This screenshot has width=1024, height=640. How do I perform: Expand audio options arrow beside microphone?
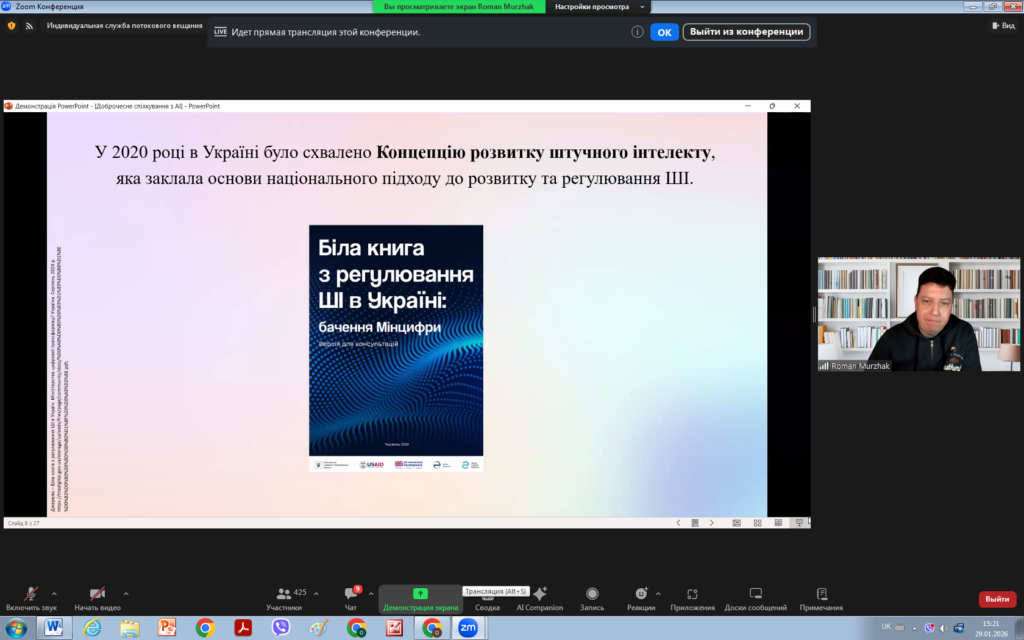tap(54, 593)
